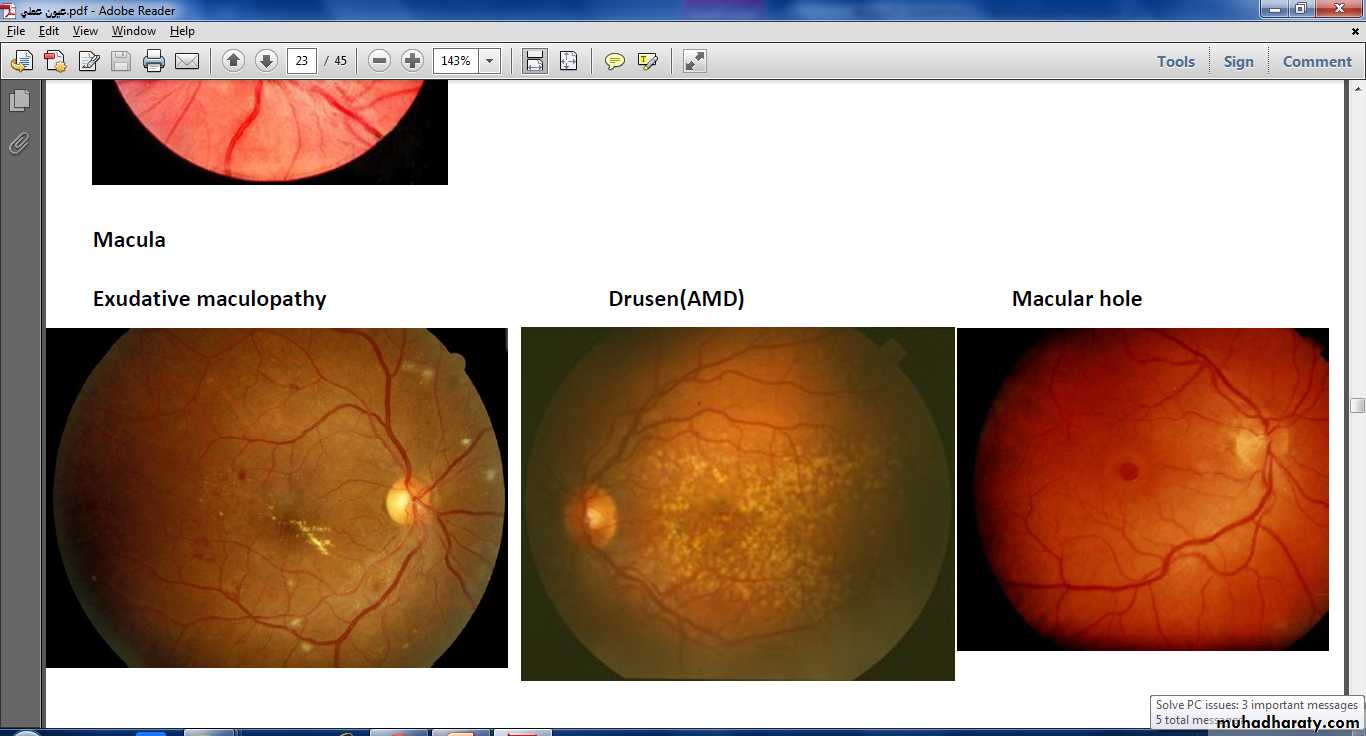Screen dimensions: 1366x736
Task: Open the Window menu
Action: point(133,31)
